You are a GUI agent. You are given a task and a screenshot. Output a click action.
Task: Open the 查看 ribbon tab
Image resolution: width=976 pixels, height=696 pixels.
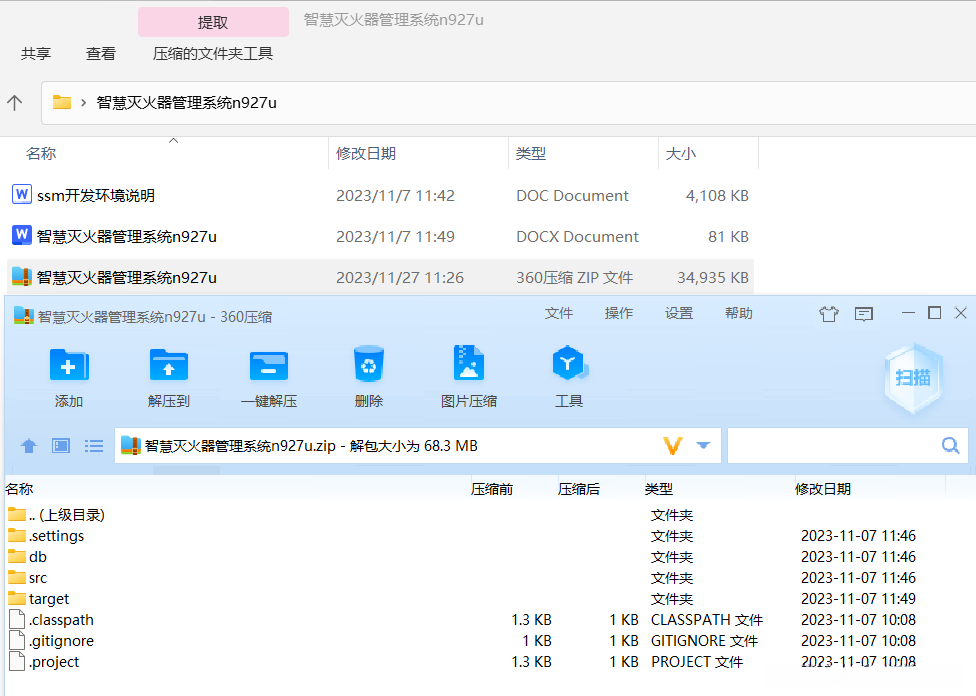point(101,54)
